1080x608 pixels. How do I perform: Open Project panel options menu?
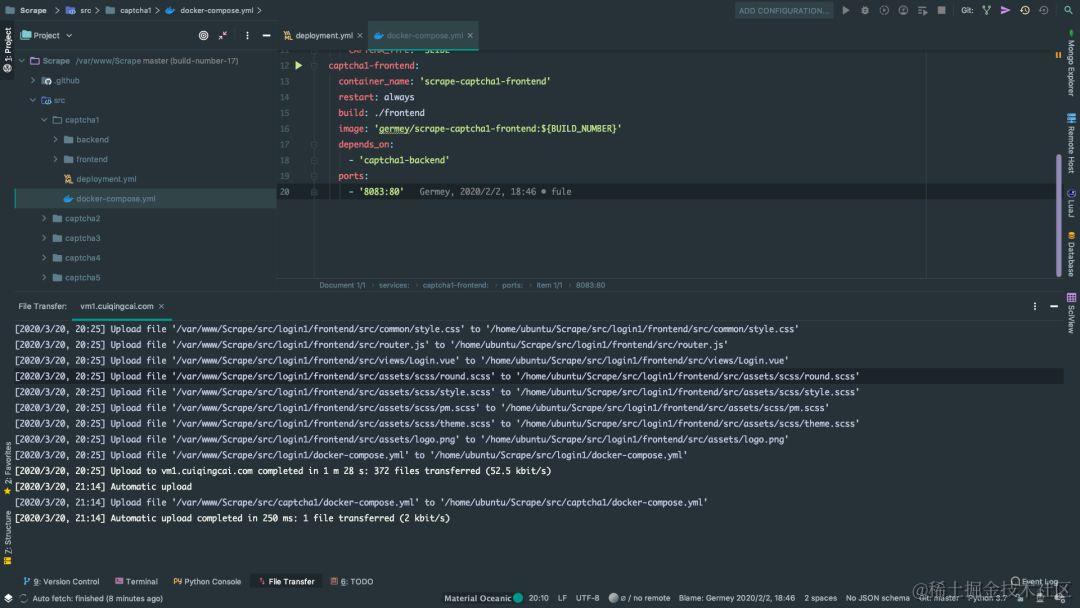click(x=247, y=35)
